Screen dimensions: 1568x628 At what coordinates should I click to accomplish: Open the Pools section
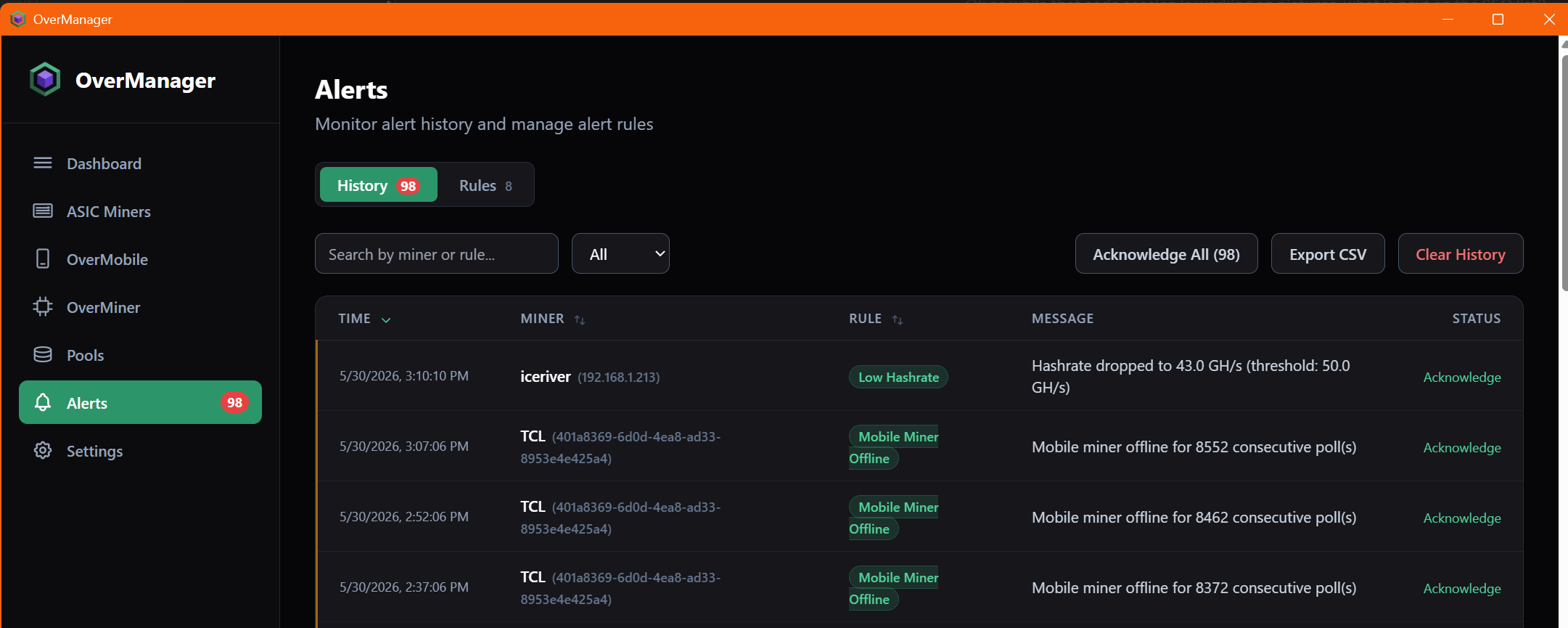140,355
